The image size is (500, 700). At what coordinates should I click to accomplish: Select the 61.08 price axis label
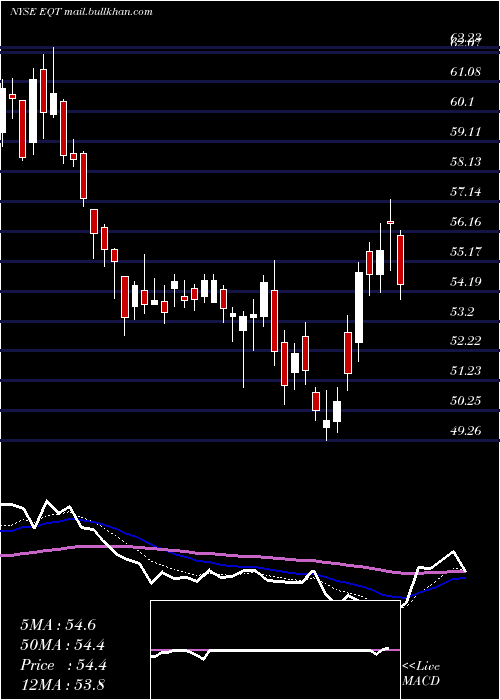466,71
